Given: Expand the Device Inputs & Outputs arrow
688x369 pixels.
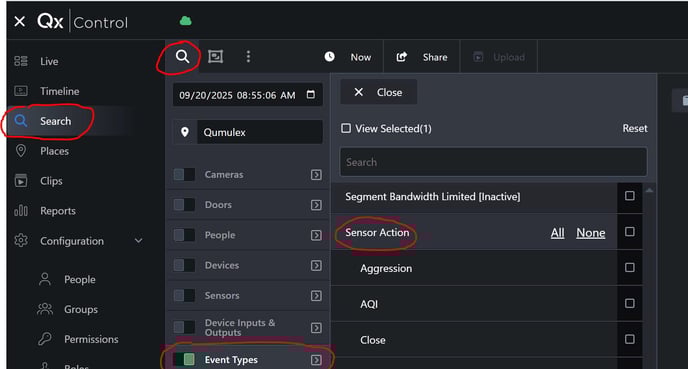Looking at the screenshot, I should click(316, 328).
